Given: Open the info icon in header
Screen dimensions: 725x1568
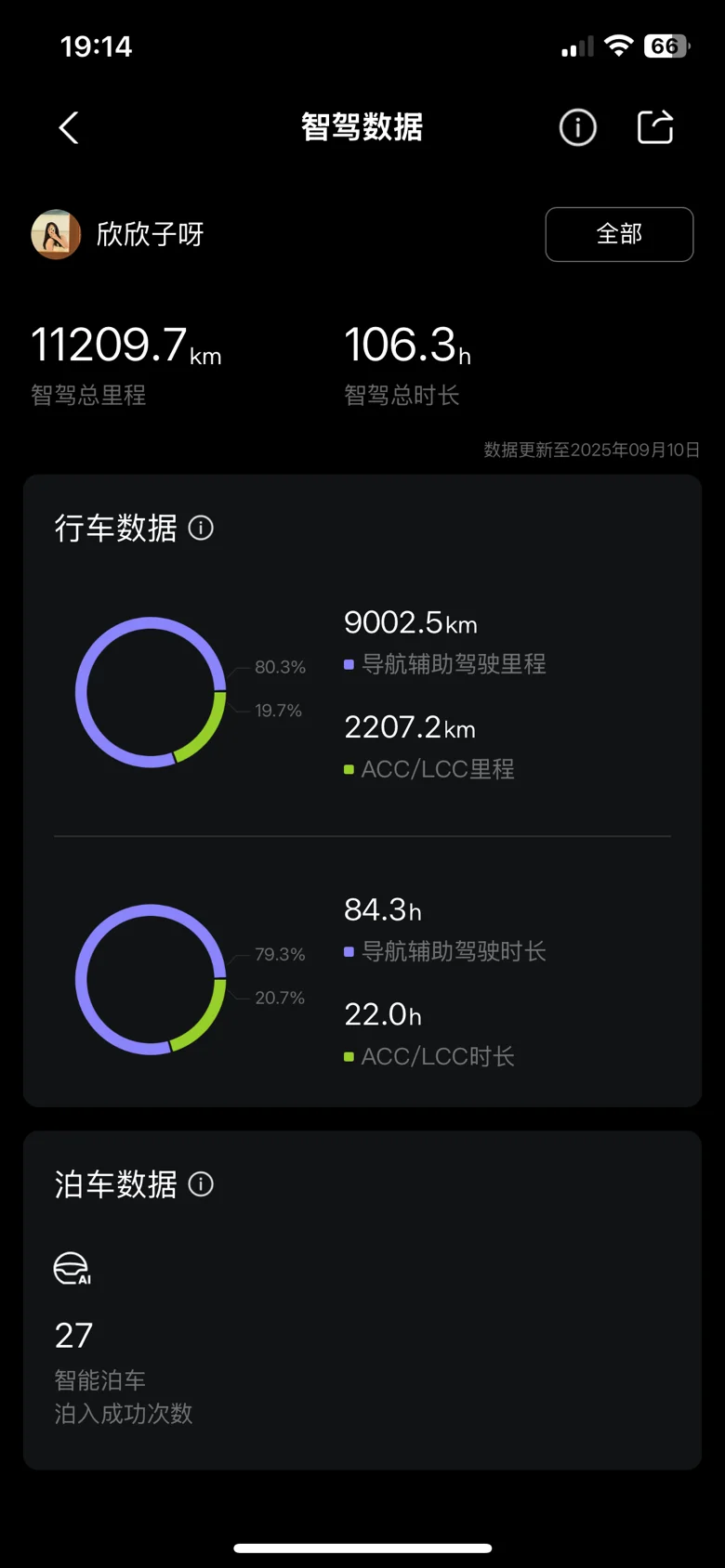Looking at the screenshot, I should (577, 127).
